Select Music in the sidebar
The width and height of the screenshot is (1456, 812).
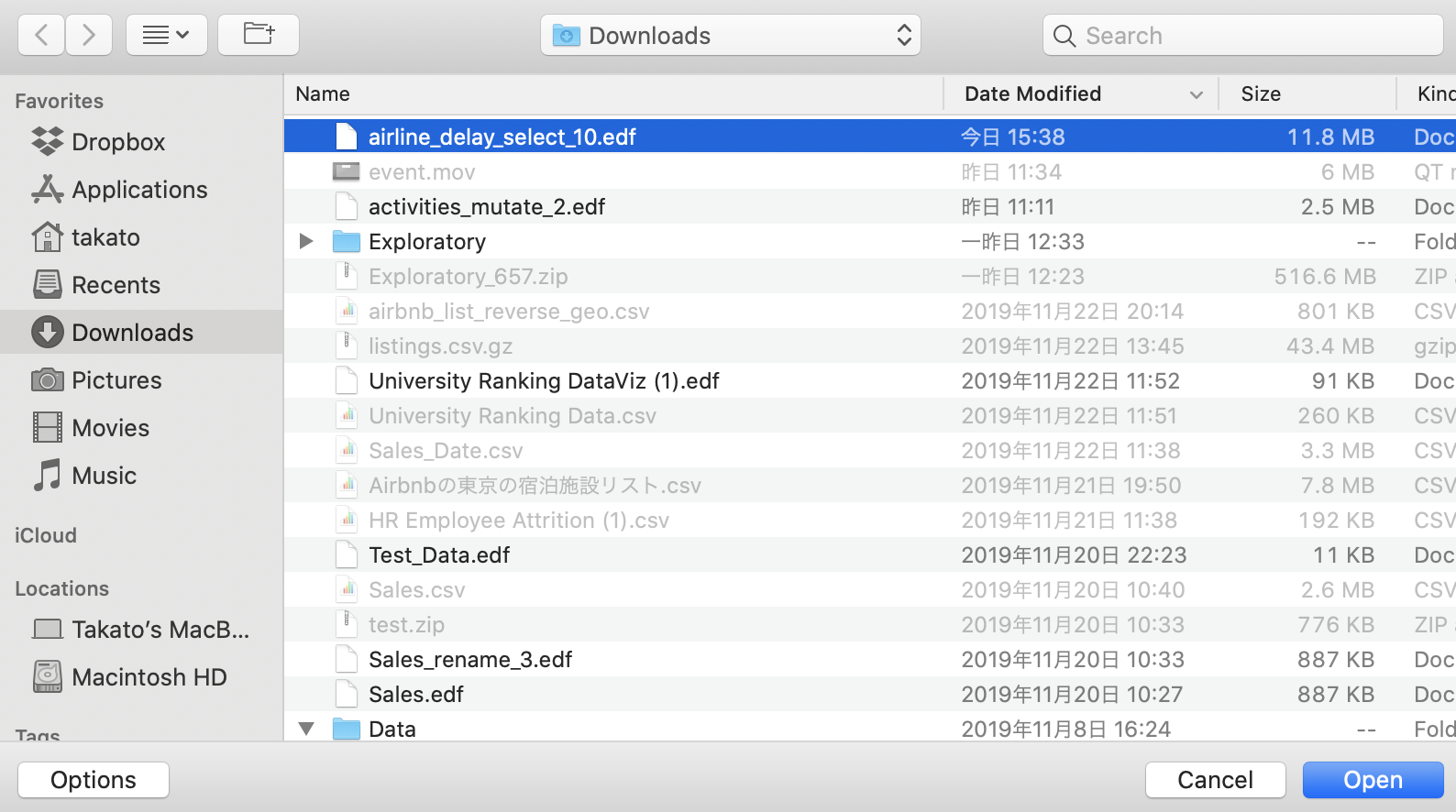104,476
